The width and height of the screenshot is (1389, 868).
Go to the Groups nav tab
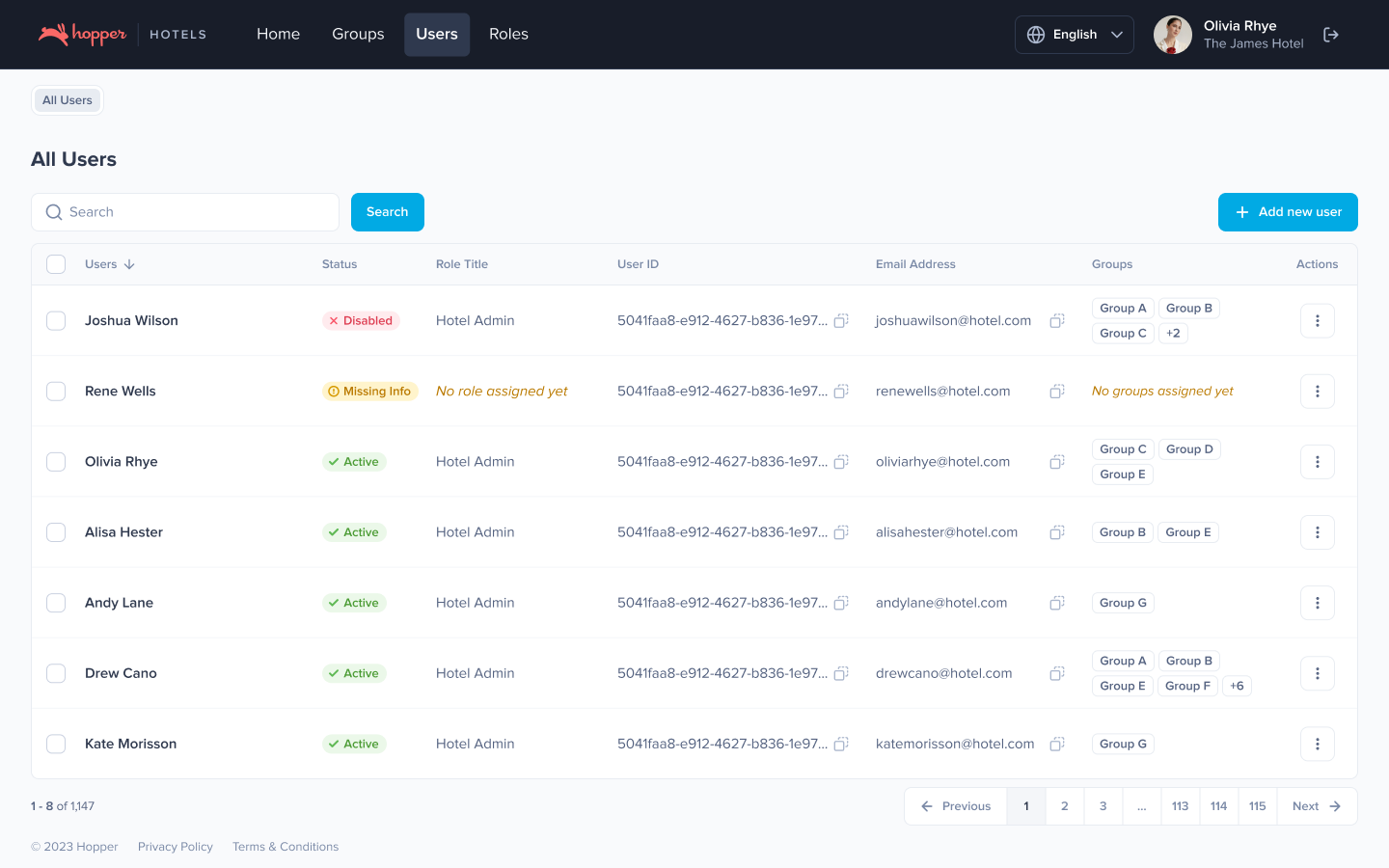point(358,35)
